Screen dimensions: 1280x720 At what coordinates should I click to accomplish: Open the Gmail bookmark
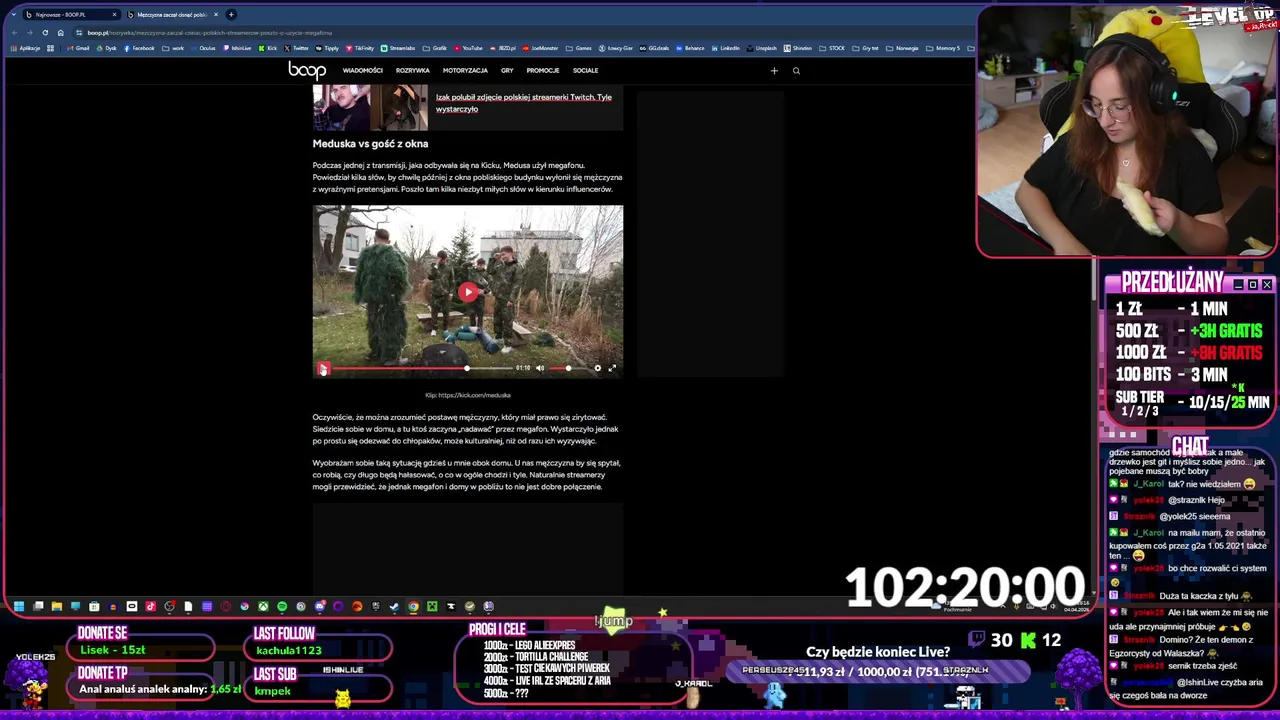pos(77,48)
